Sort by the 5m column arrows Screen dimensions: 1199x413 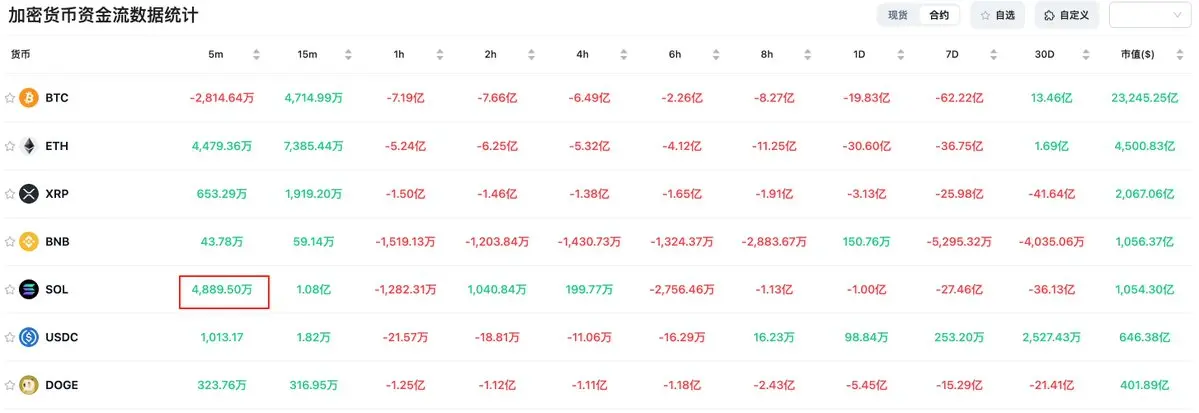coord(256,54)
